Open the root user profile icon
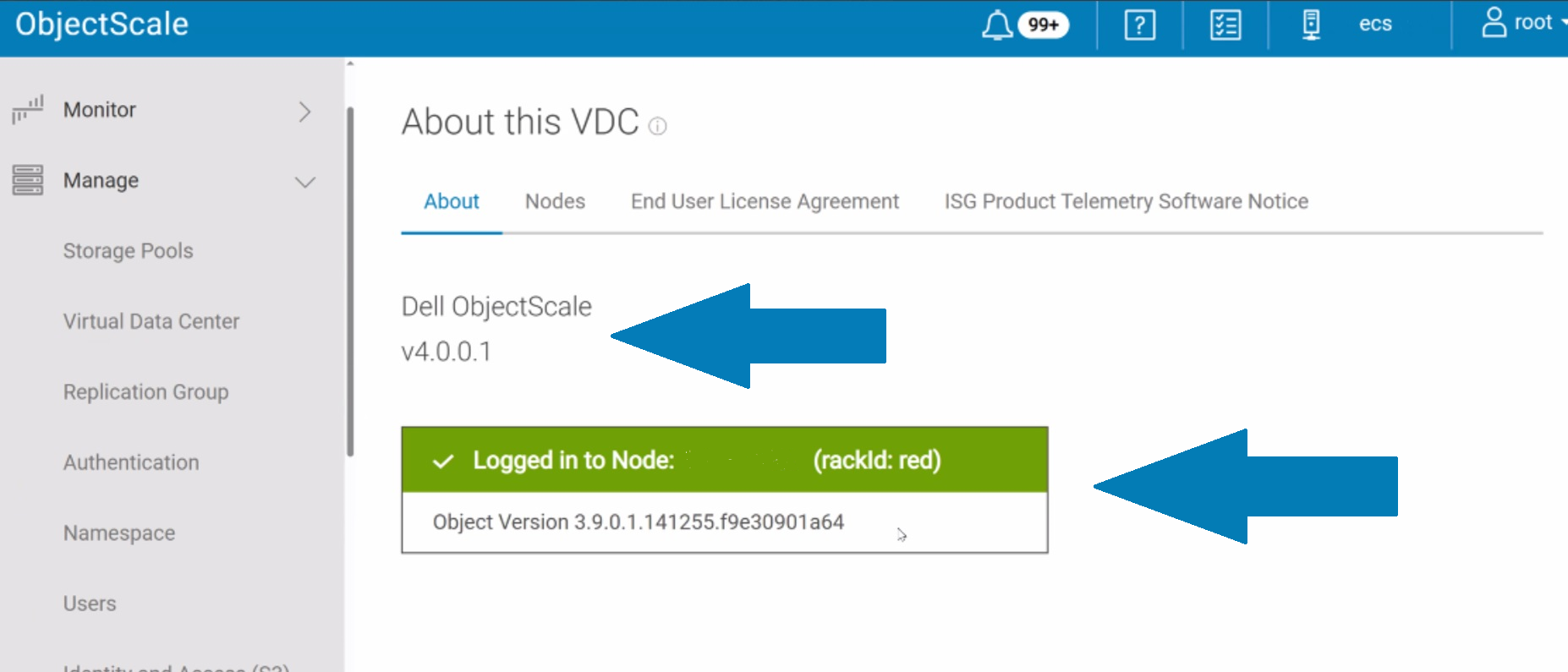Image resolution: width=1568 pixels, height=672 pixels. (x=1494, y=23)
